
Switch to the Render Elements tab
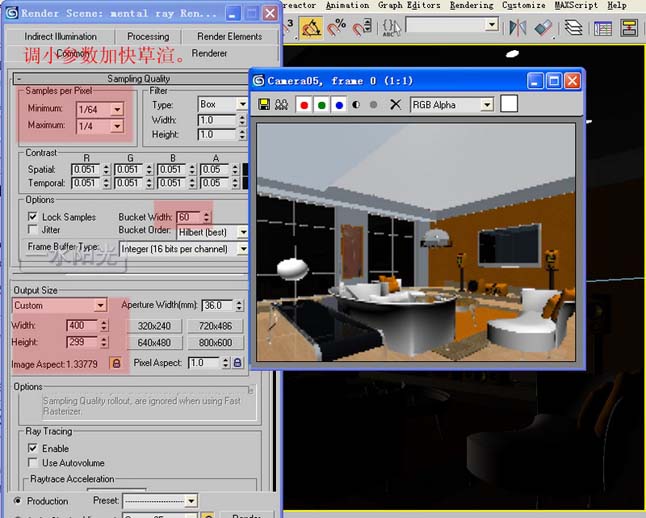point(229,37)
